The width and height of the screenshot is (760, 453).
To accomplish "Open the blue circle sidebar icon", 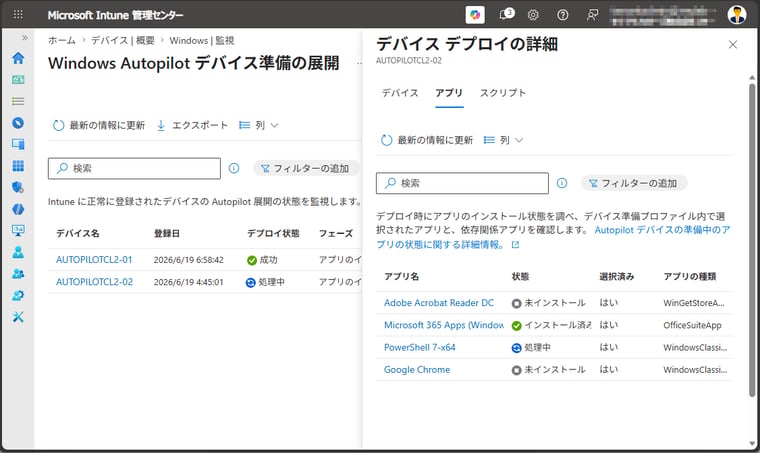I will 18,123.
